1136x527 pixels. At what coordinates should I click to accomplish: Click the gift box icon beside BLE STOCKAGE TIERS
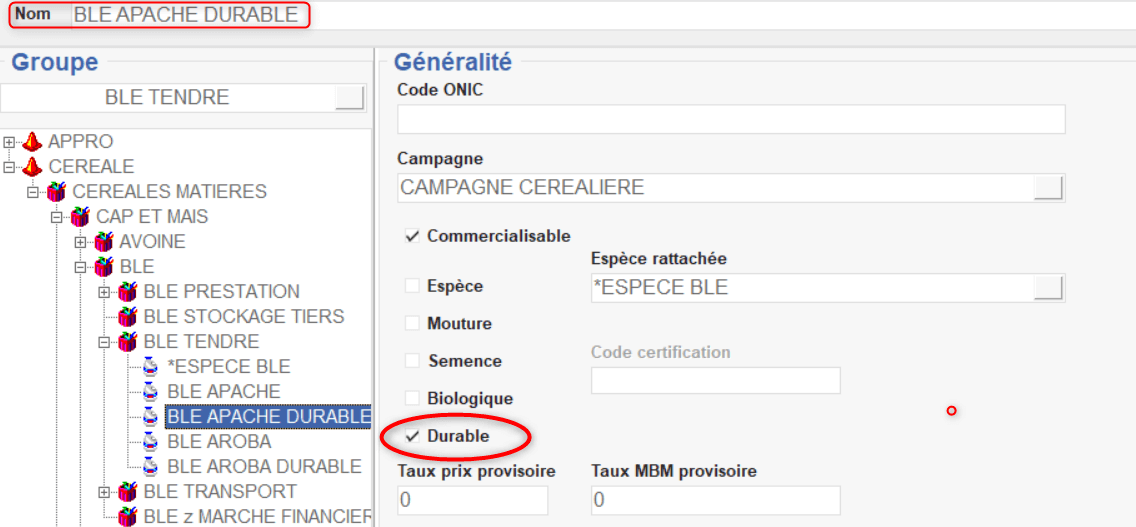tap(128, 317)
